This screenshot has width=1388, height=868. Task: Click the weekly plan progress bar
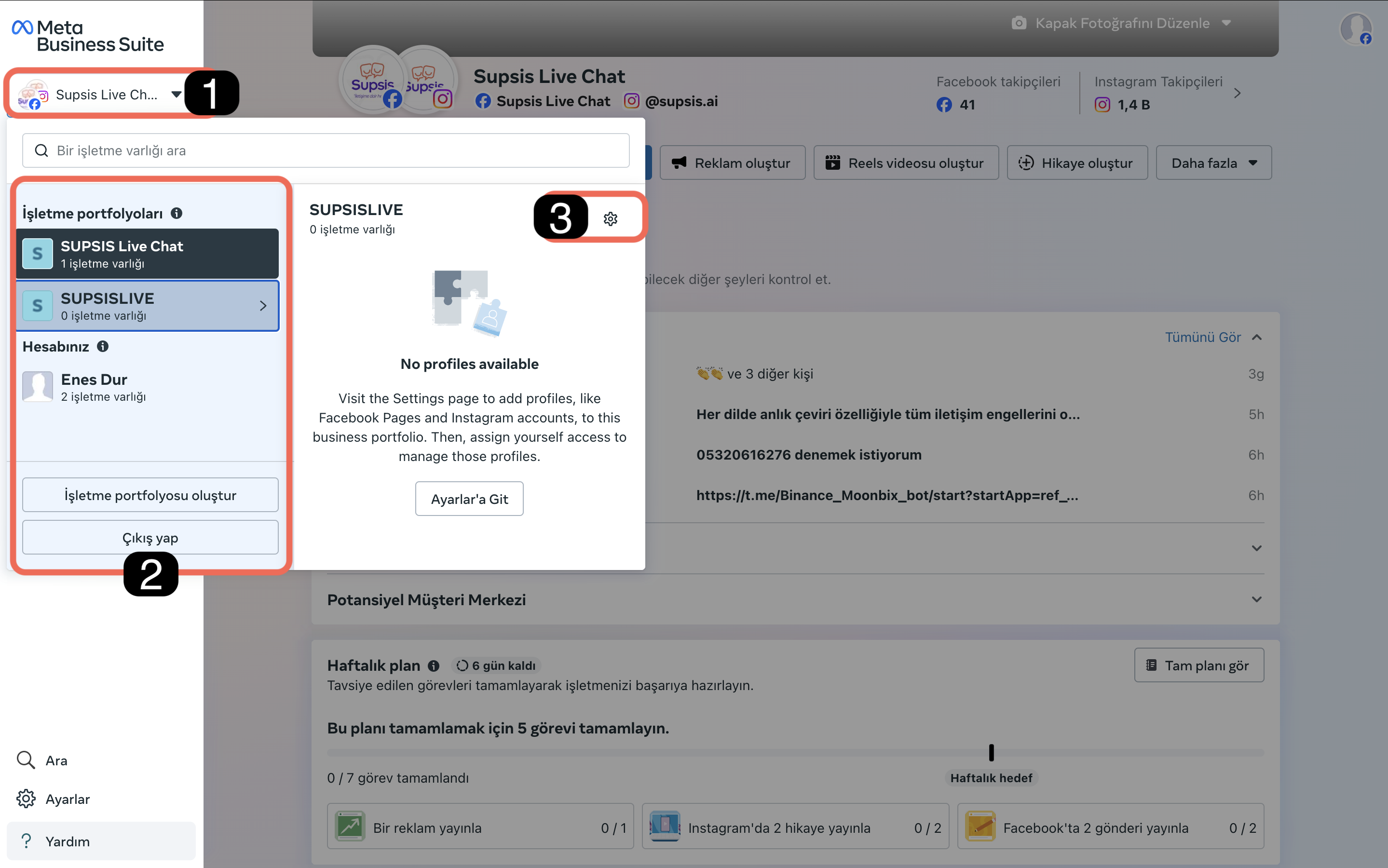795,752
